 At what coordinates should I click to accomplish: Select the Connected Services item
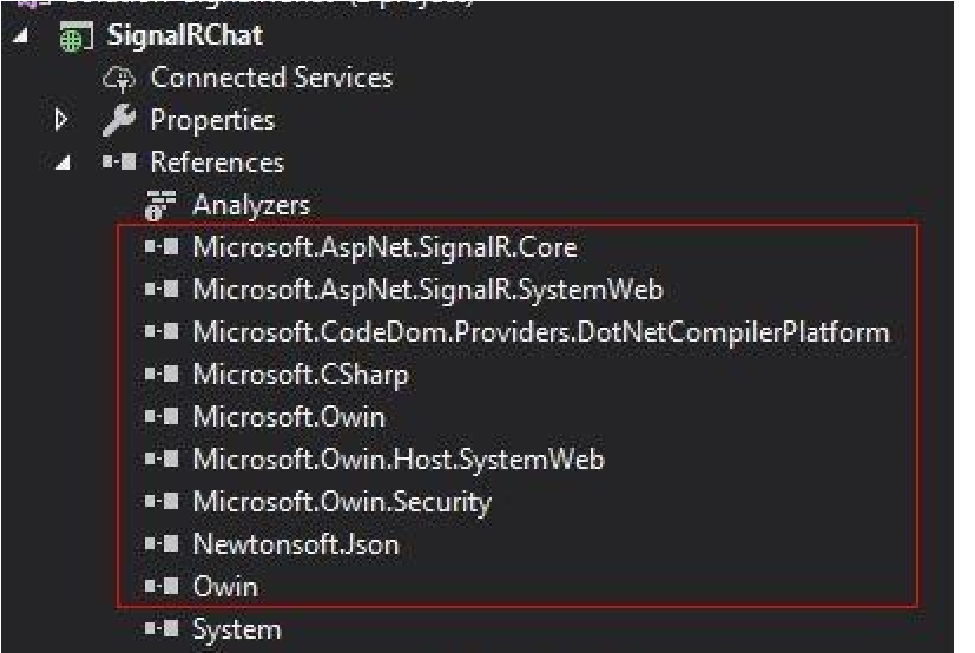tap(272, 78)
